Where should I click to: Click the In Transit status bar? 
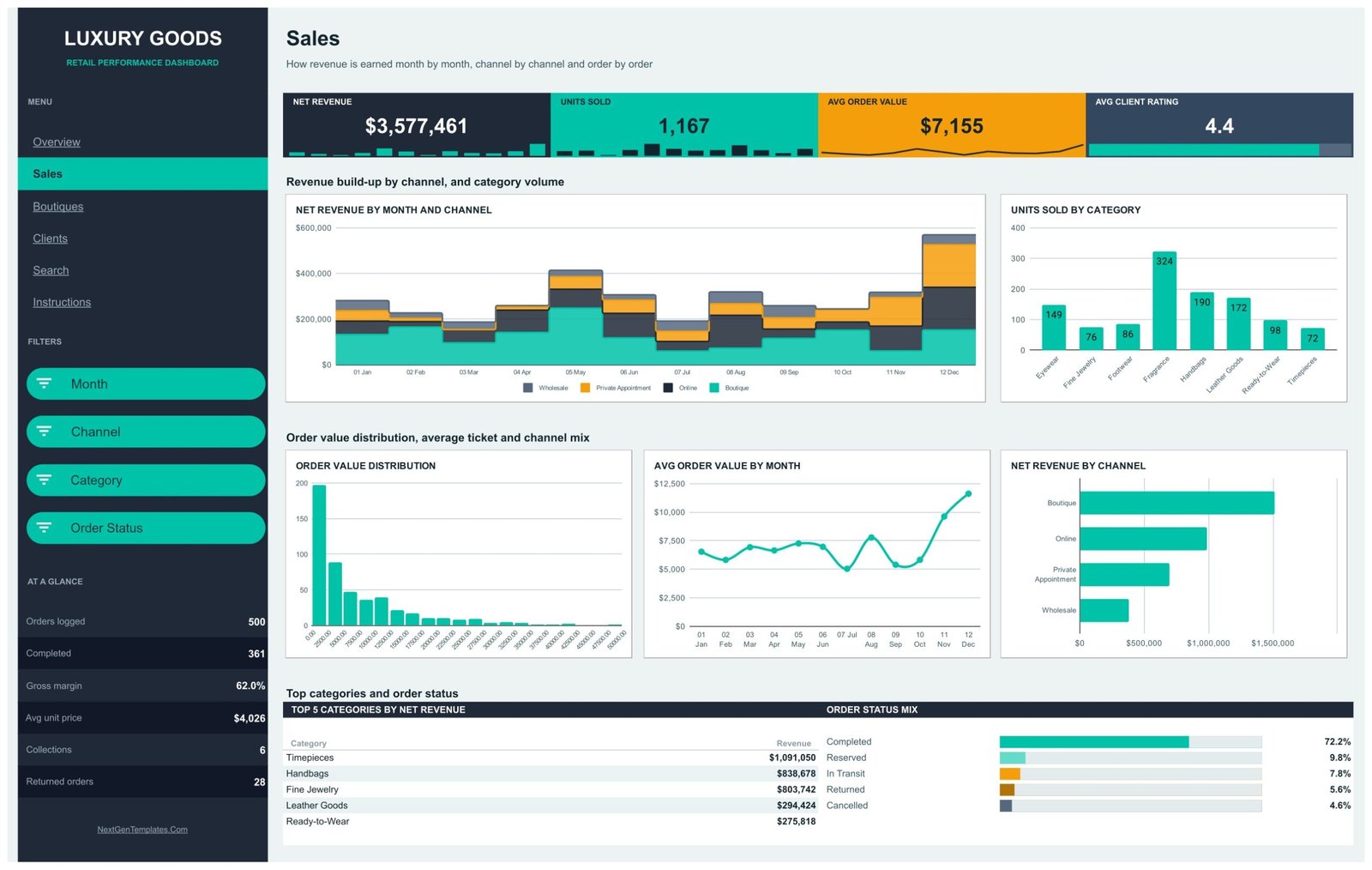tap(1130, 774)
